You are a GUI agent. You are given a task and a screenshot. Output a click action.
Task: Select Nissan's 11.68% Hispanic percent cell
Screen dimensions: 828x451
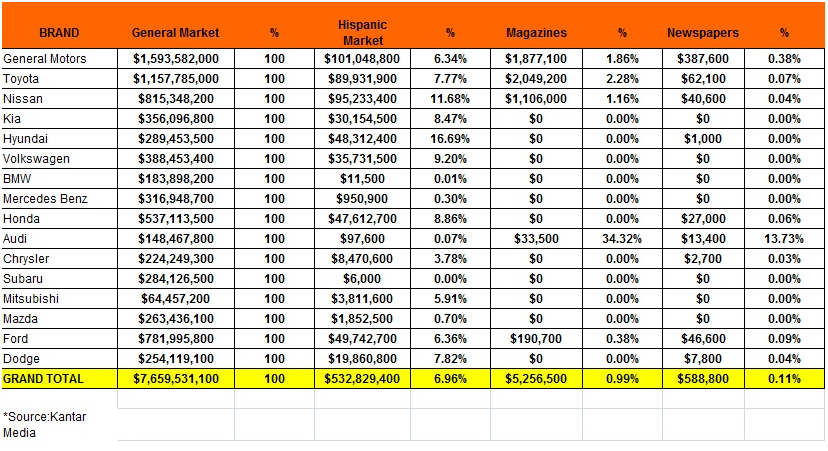coord(450,99)
